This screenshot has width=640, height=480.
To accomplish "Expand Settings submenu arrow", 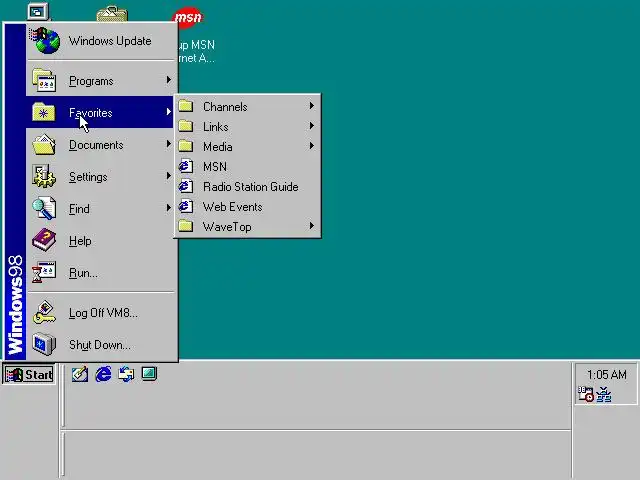I will [169, 176].
